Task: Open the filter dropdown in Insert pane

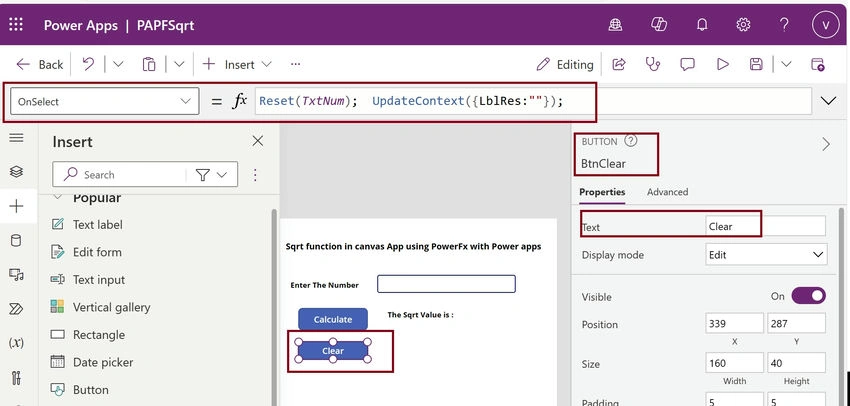Action: pyautogui.click(x=211, y=175)
